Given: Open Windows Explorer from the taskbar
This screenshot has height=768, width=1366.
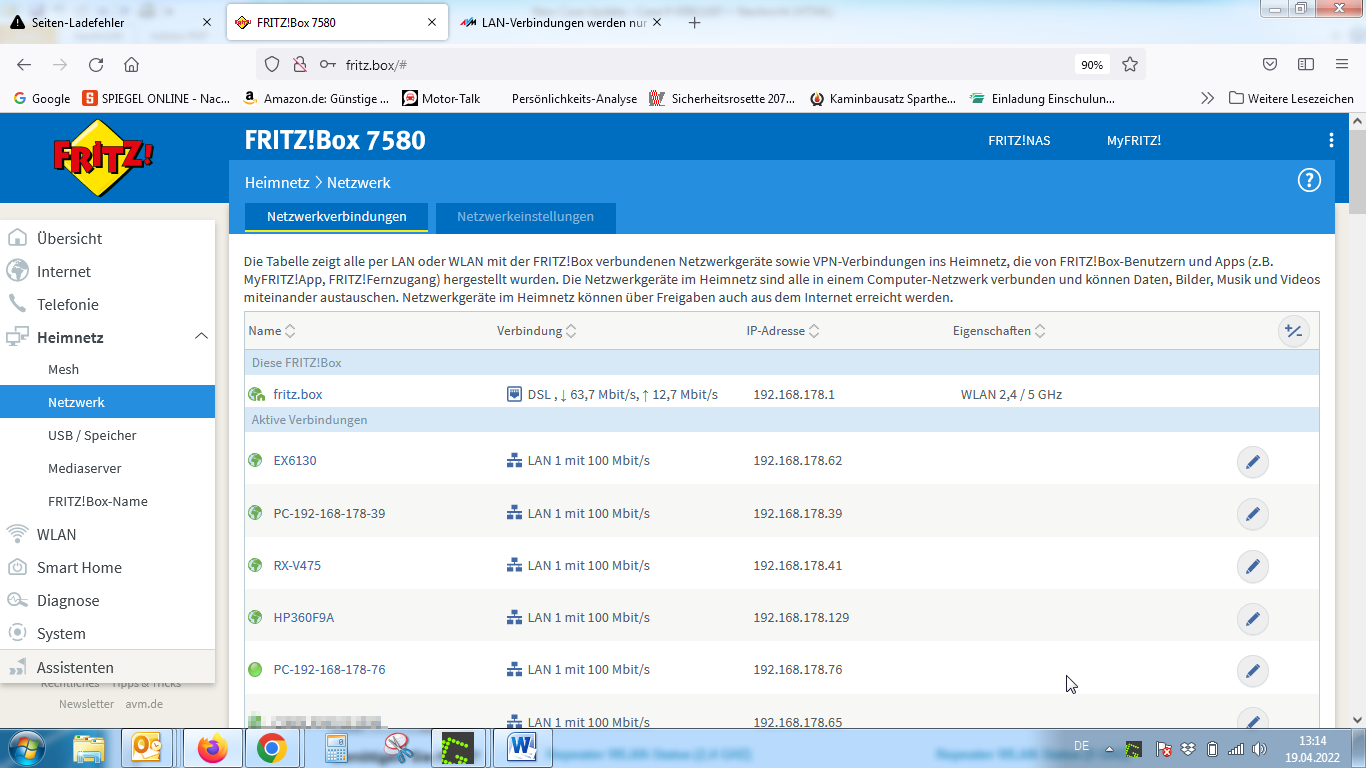Looking at the screenshot, I should [88, 748].
